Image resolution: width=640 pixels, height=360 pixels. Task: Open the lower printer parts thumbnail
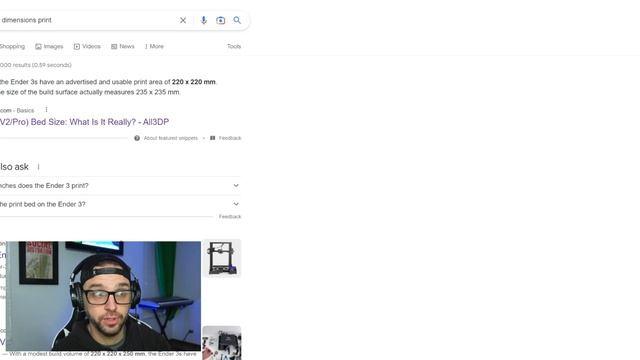point(222,343)
